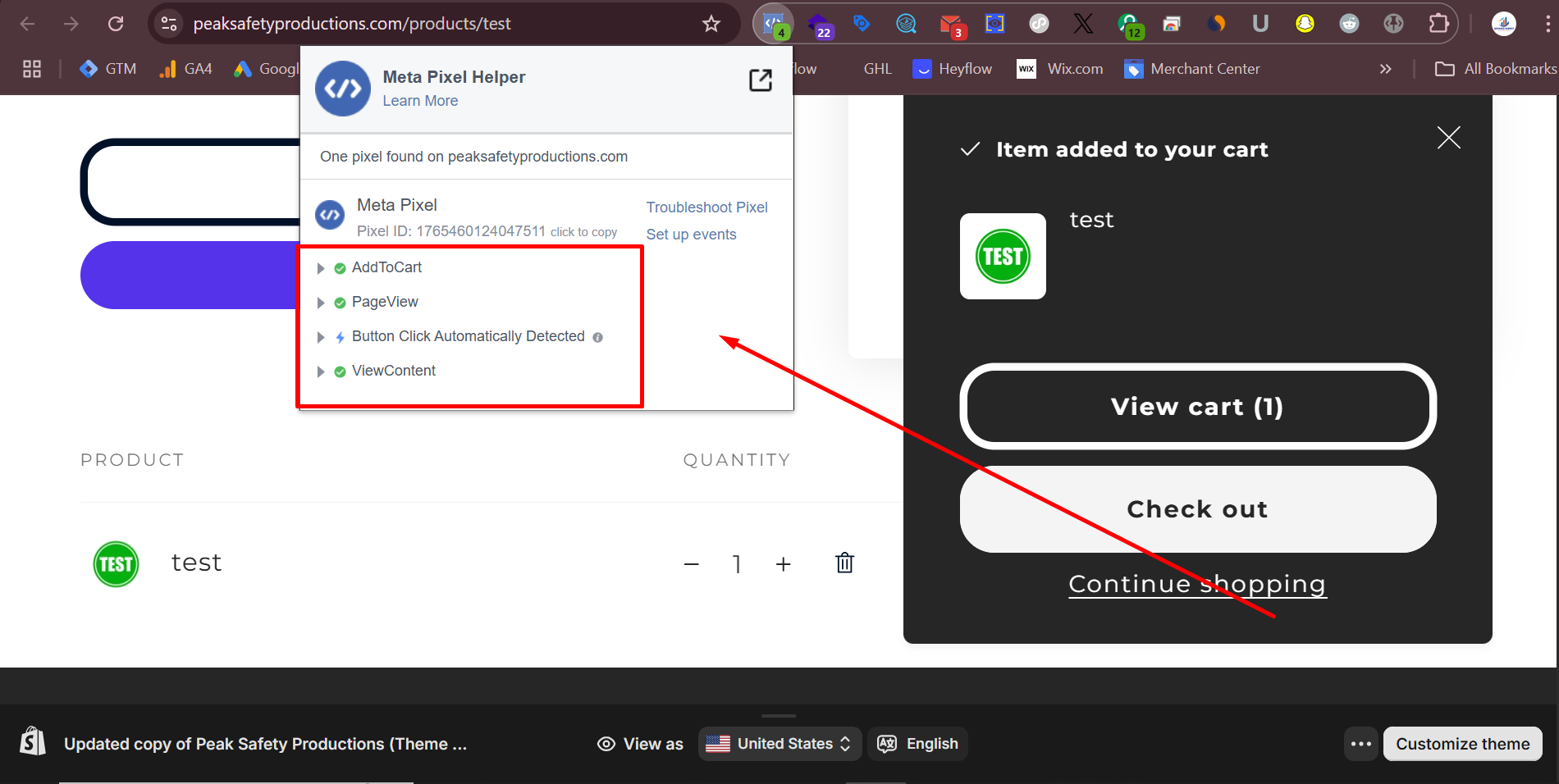Bookmark this page with star icon

pyautogui.click(x=711, y=24)
